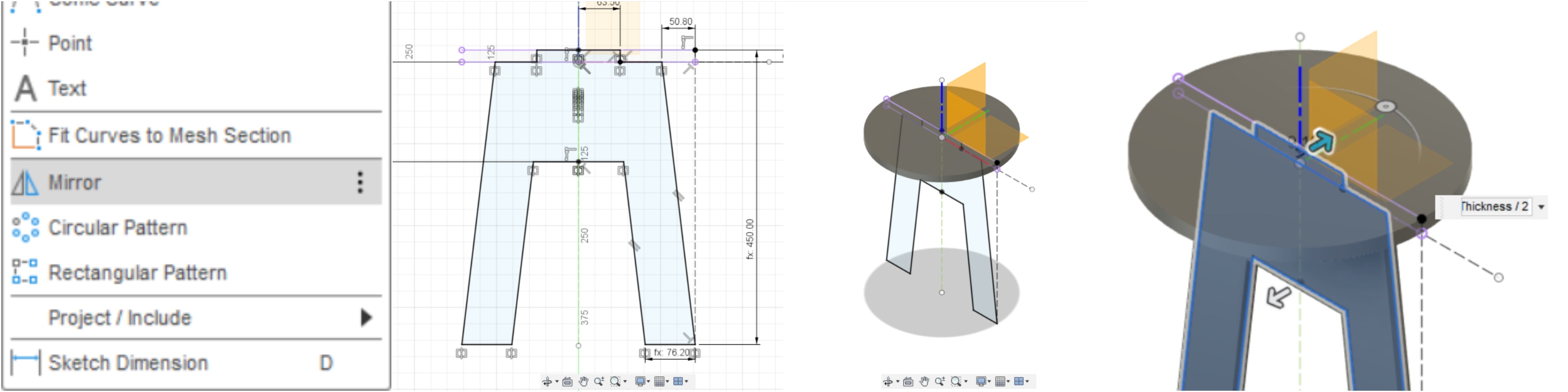
Task: Select the Mirror command in the sketch menu
Action: [x=76, y=182]
